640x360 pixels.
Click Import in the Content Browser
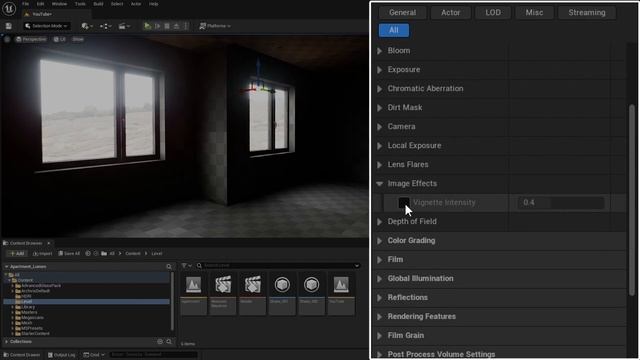click(x=42, y=253)
